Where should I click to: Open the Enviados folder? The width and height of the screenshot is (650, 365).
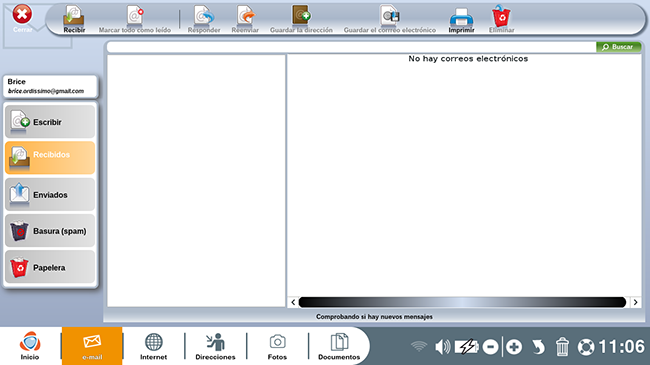[x=50, y=194]
